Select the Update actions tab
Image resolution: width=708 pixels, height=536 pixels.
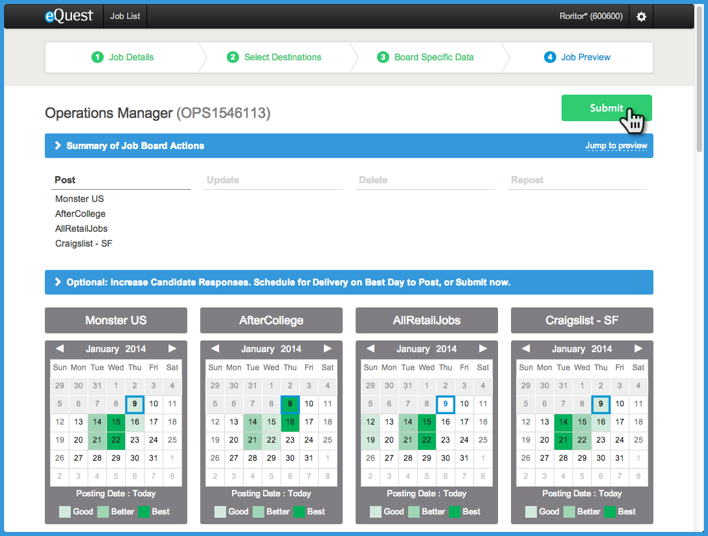[273, 180]
